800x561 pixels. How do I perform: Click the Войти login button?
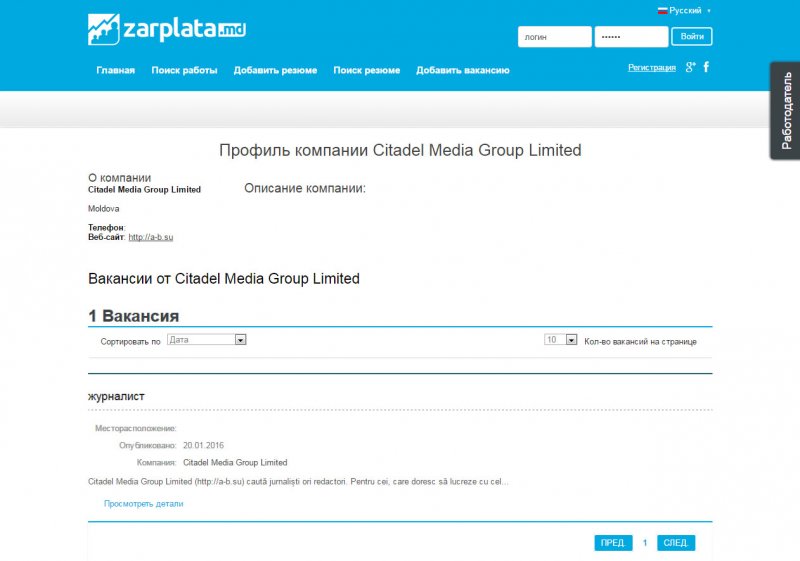pyautogui.click(x=692, y=37)
